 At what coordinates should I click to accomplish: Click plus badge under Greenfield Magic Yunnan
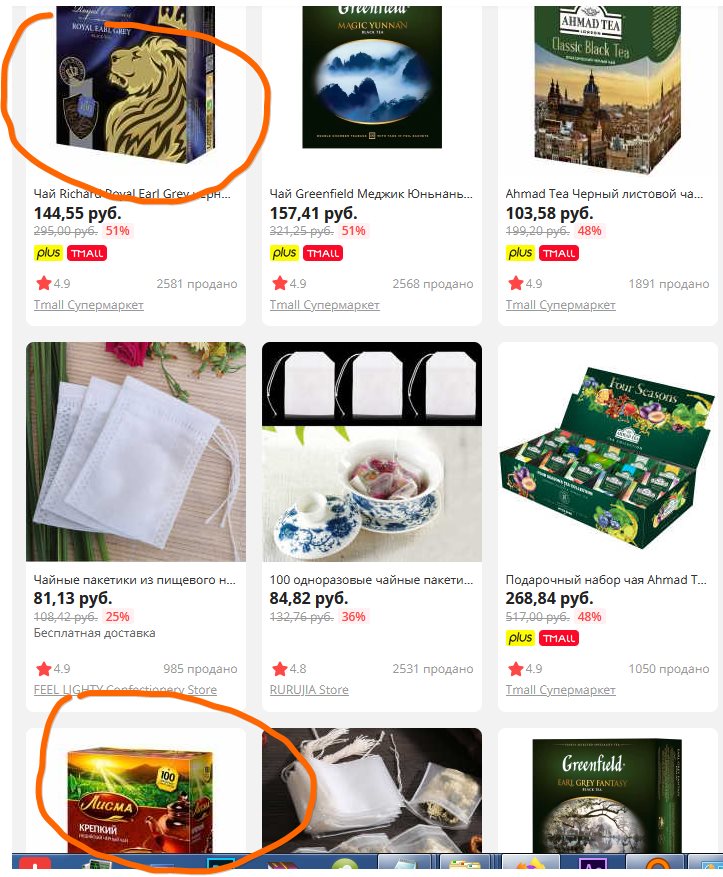click(x=284, y=253)
